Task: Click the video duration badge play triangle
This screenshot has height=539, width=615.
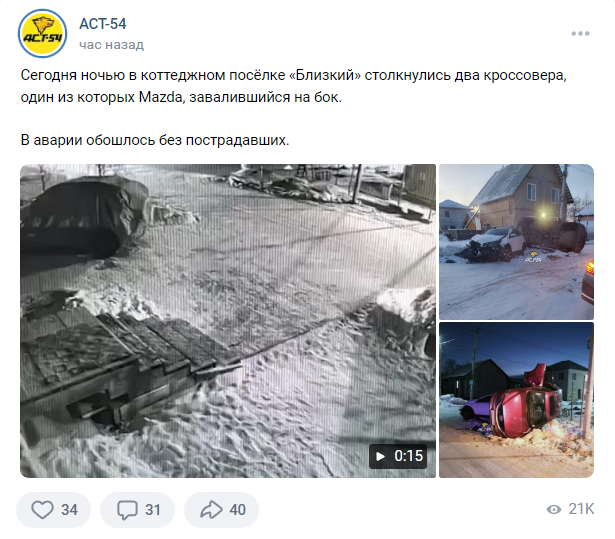Action: (x=380, y=457)
